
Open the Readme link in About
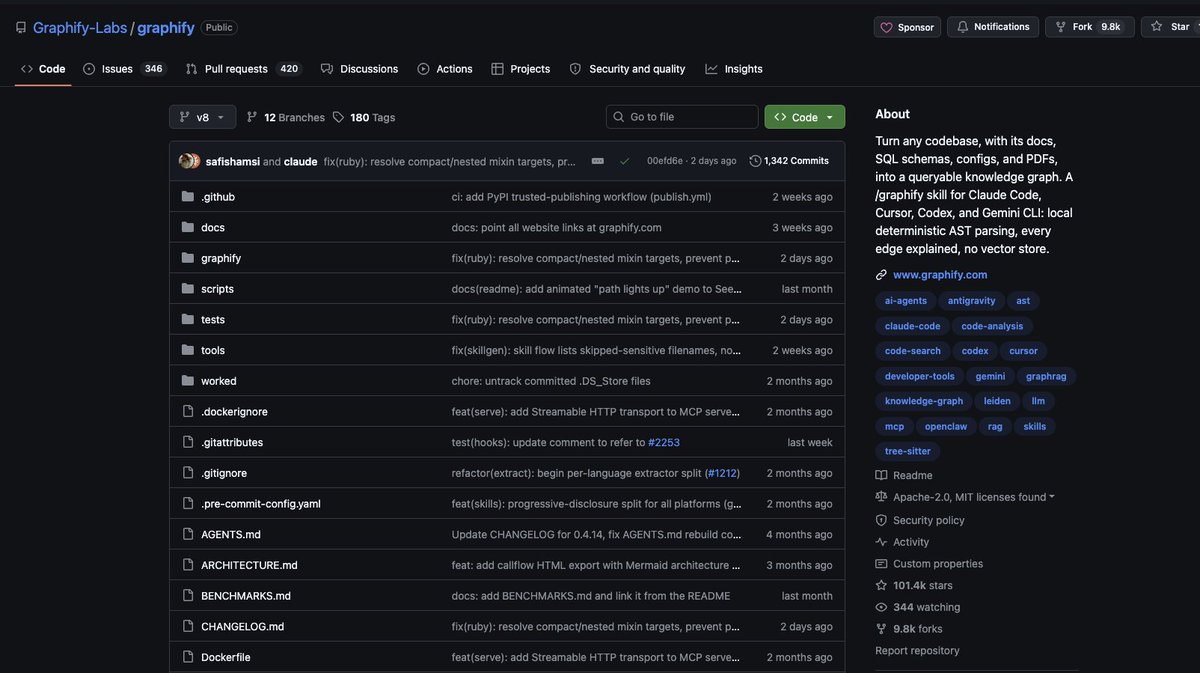click(x=904, y=476)
